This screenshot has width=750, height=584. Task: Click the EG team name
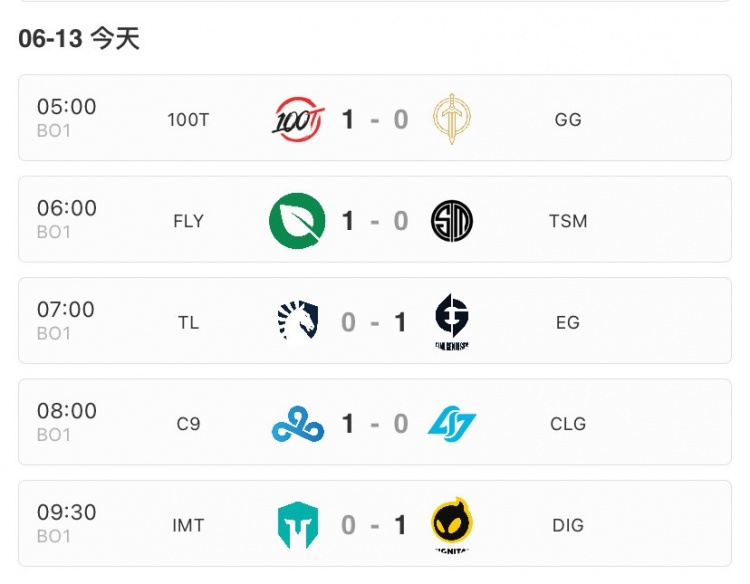click(567, 322)
